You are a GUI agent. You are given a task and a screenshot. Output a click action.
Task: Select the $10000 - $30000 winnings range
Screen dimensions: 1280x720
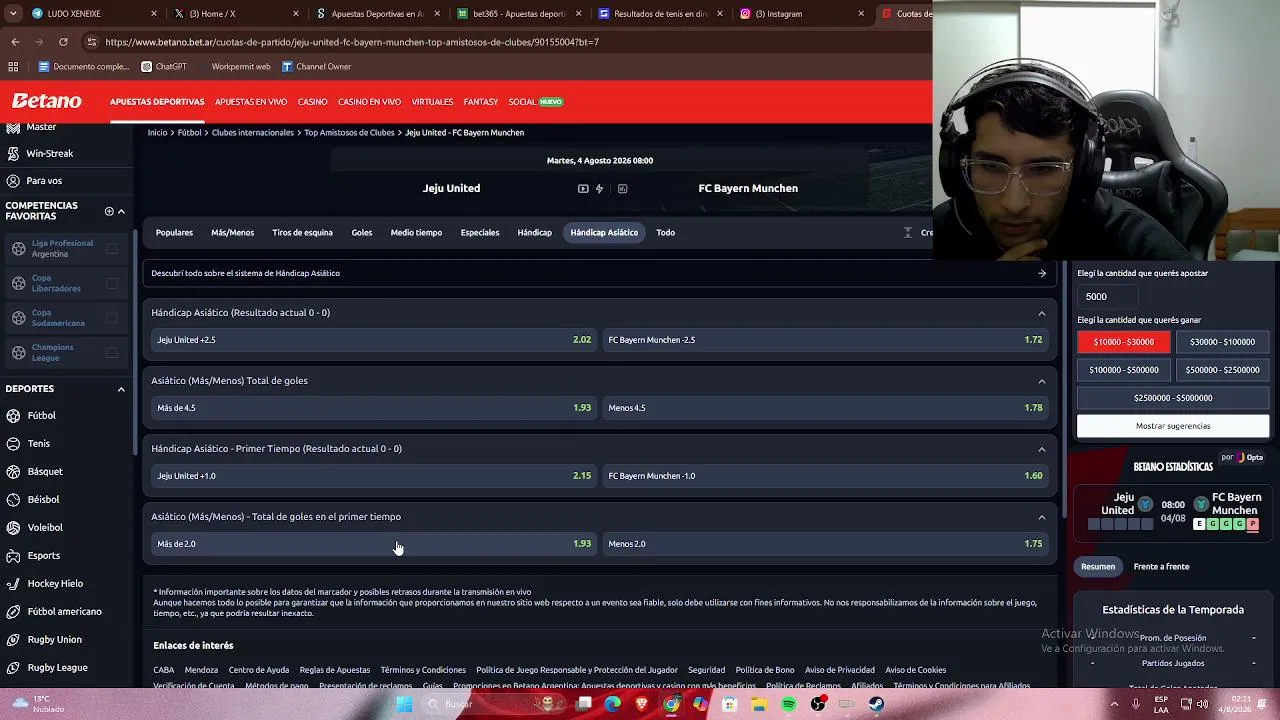(x=1123, y=342)
